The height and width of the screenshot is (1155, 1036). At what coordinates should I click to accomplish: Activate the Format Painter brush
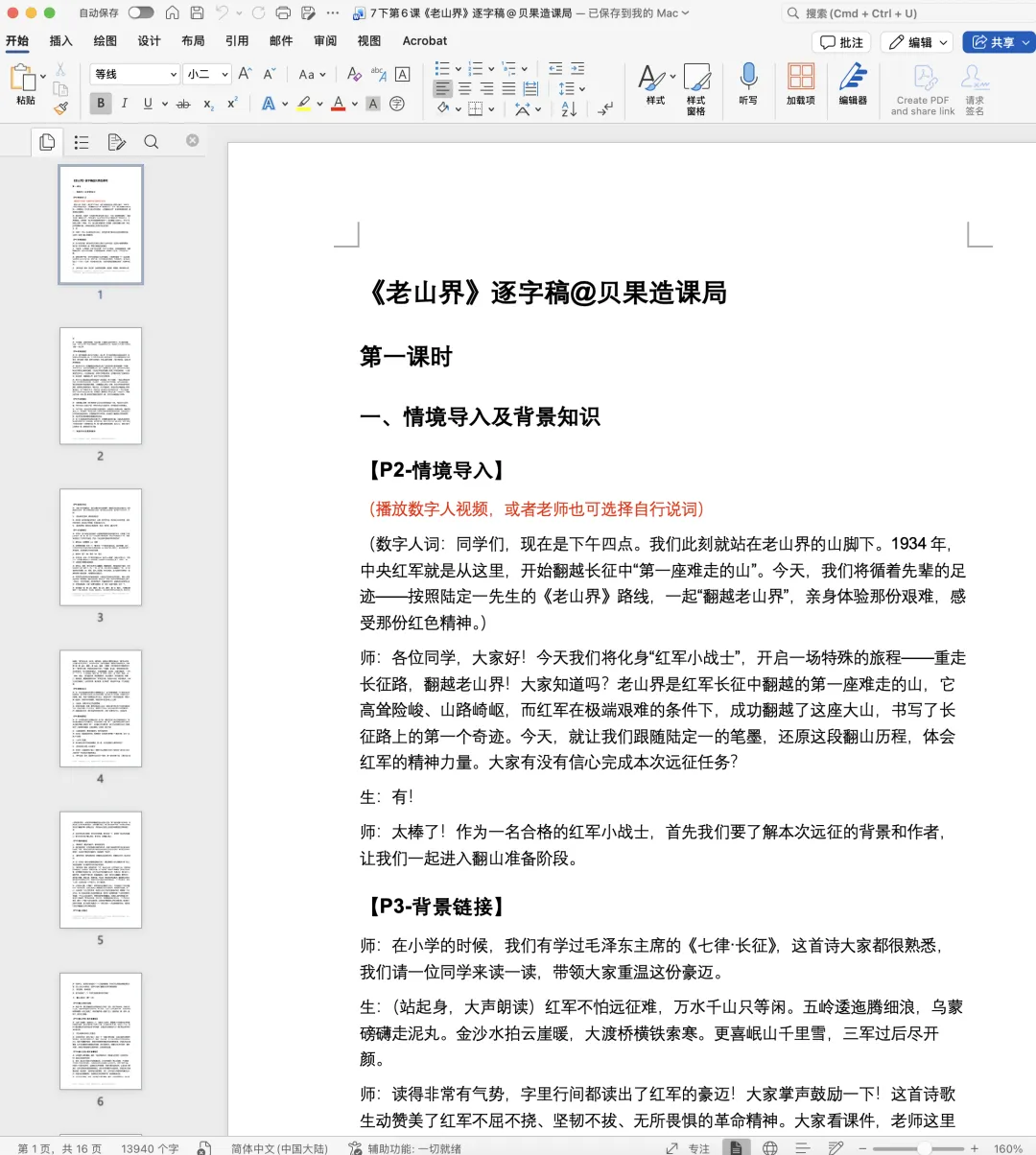60,107
